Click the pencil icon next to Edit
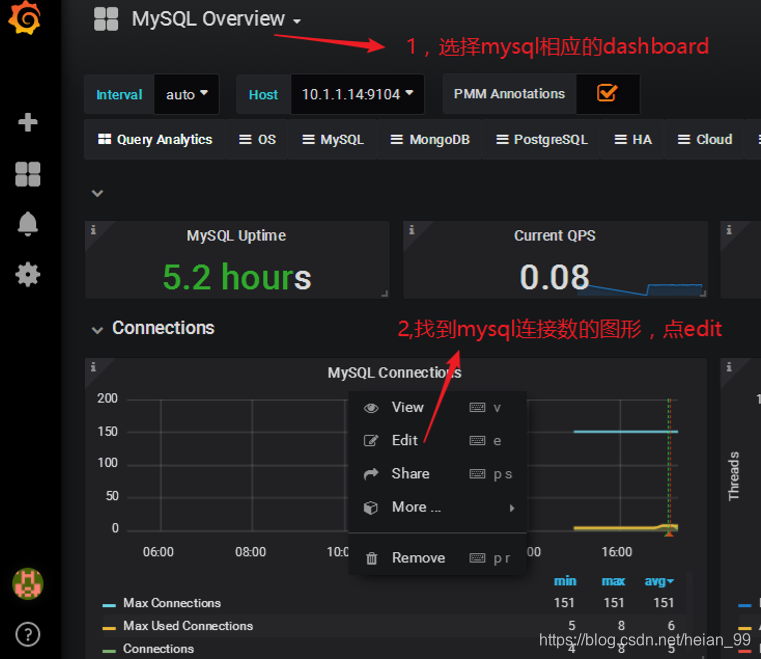This screenshot has width=761, height=659. pos(371,441)
